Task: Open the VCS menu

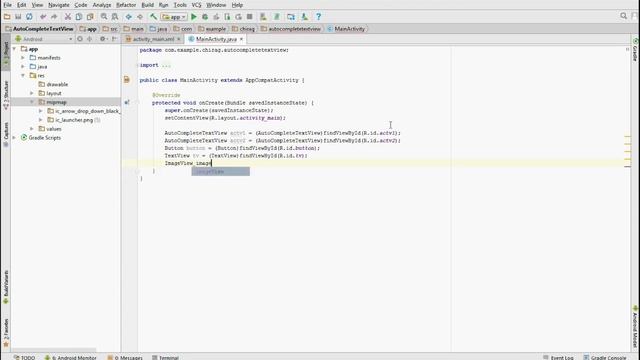Action: [196, 5]
